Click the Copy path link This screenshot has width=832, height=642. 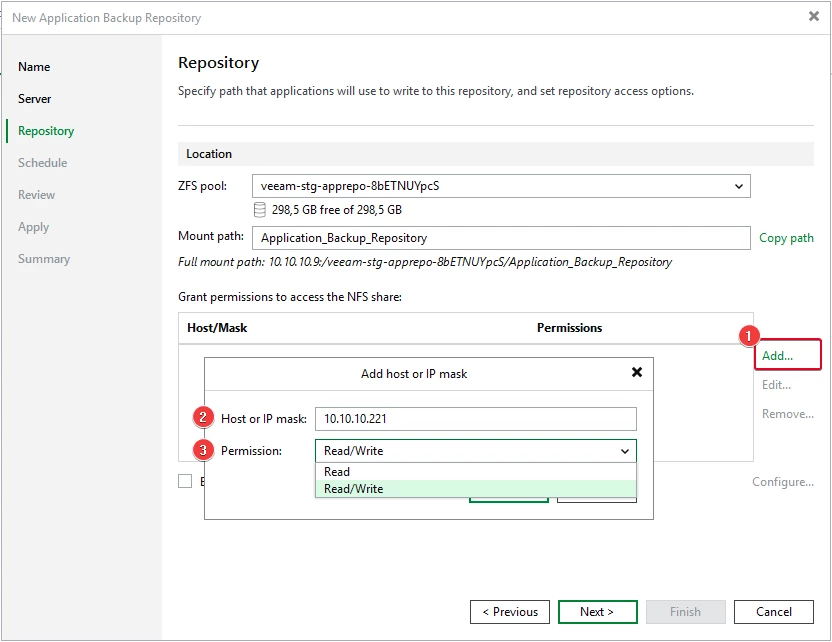point(786,238)
